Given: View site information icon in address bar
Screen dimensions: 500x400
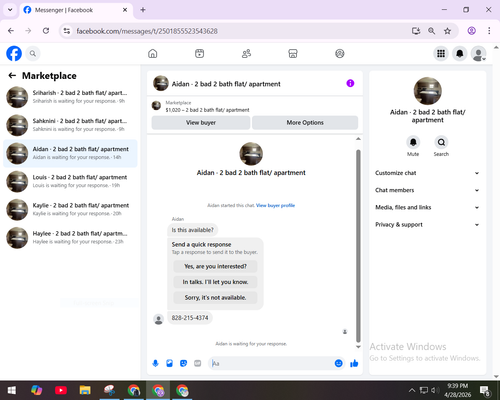Looking at the screenshot, I should coord(67,31).
